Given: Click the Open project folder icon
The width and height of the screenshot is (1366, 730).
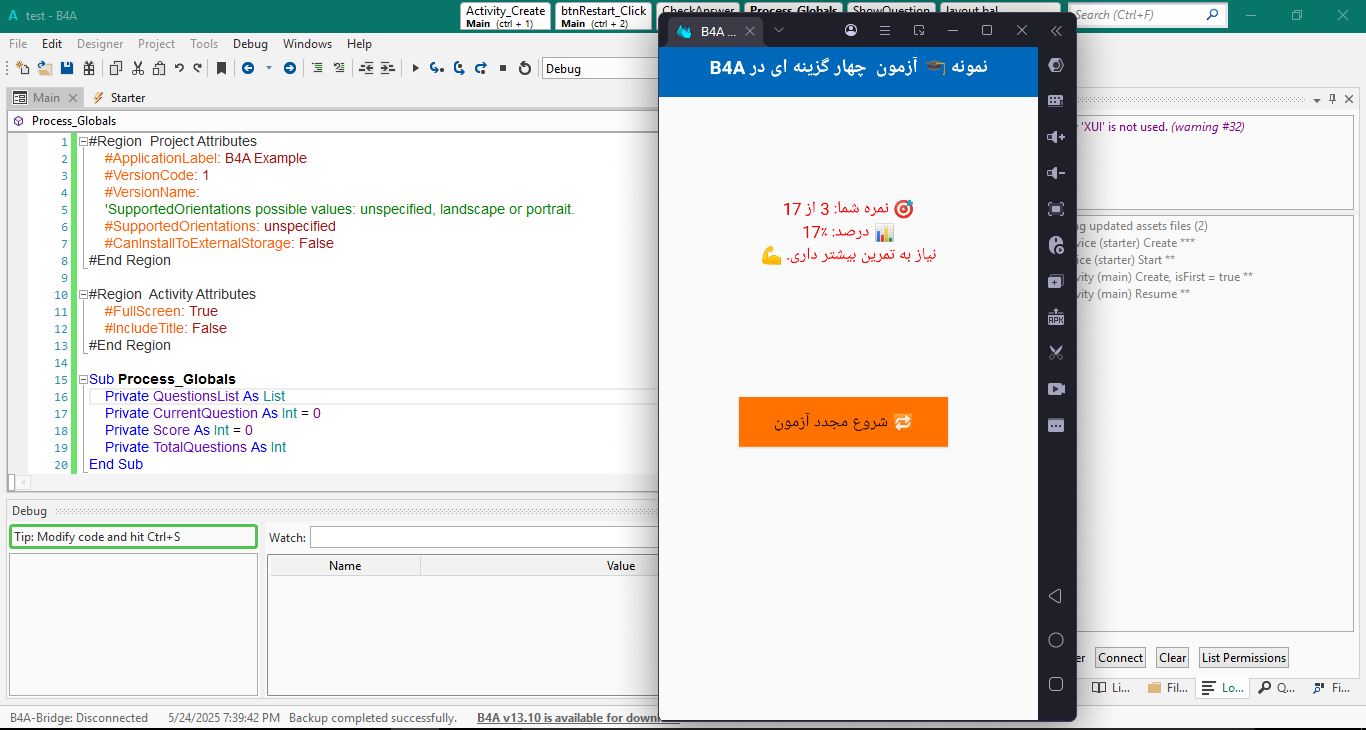Looking at the screenshot, I should click(45, 68).
